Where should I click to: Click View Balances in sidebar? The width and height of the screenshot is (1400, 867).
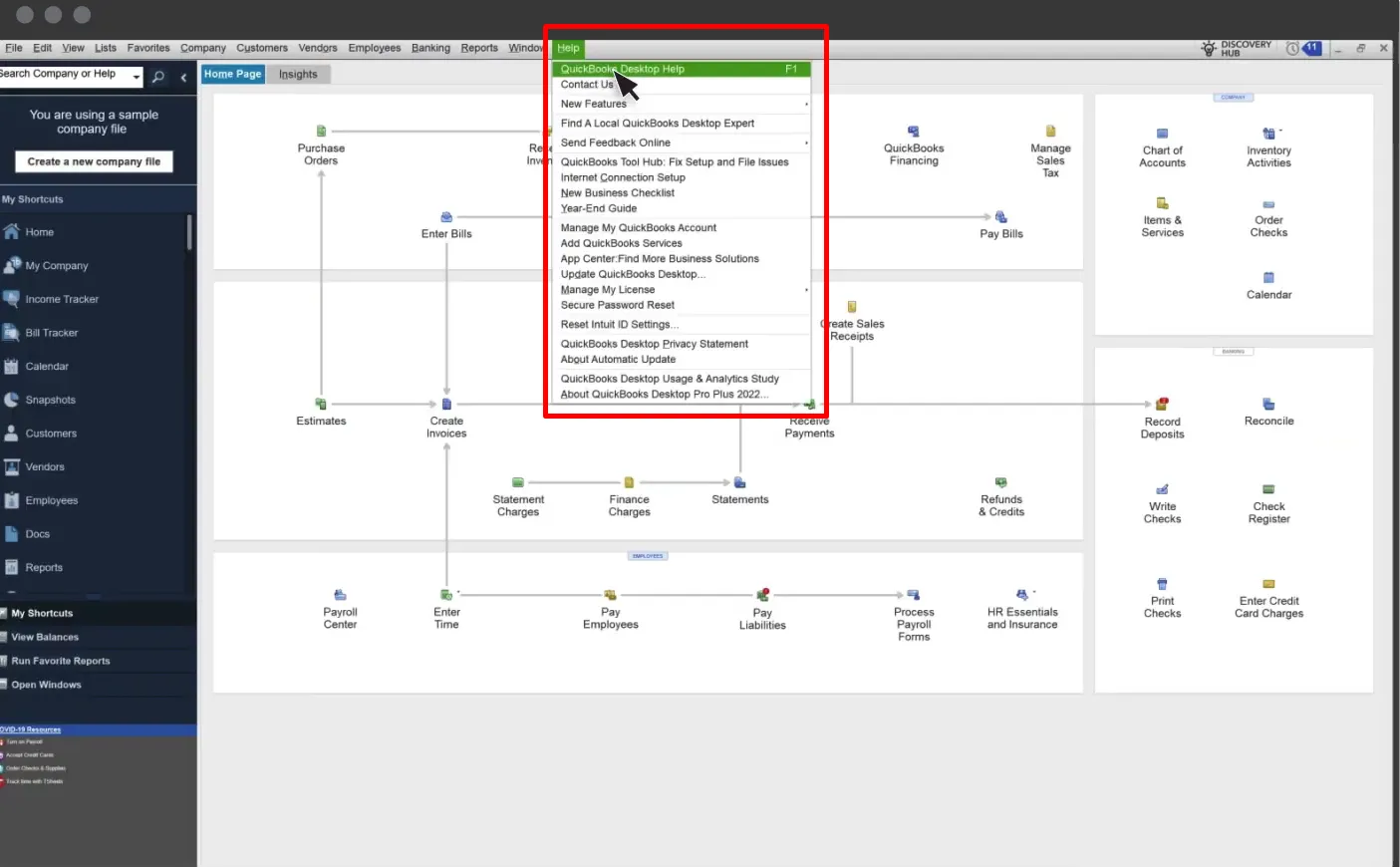point(45,637)
